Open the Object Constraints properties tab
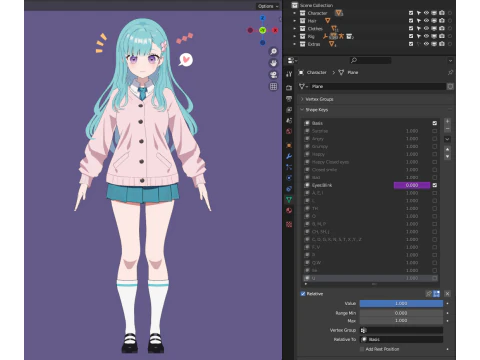Viewport: 480px width, 360px height. point(289,189)
